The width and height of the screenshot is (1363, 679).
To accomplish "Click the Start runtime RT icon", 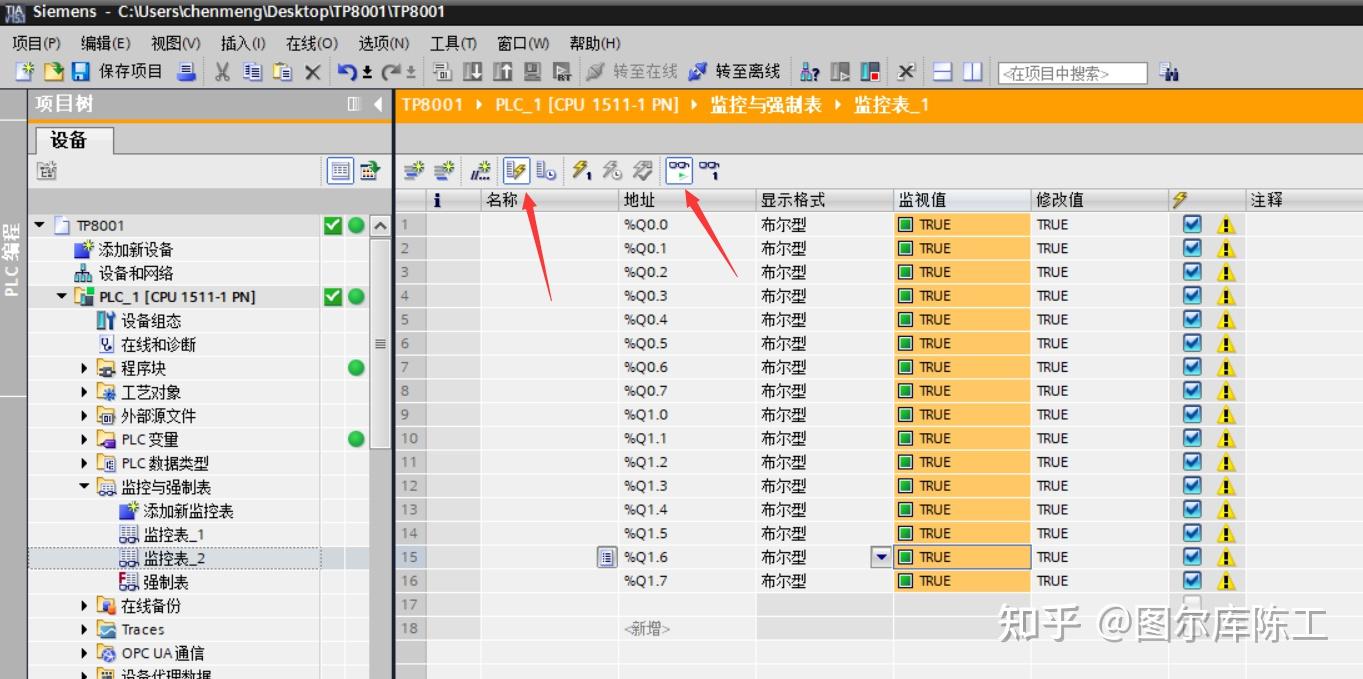I will coord(563,72).
